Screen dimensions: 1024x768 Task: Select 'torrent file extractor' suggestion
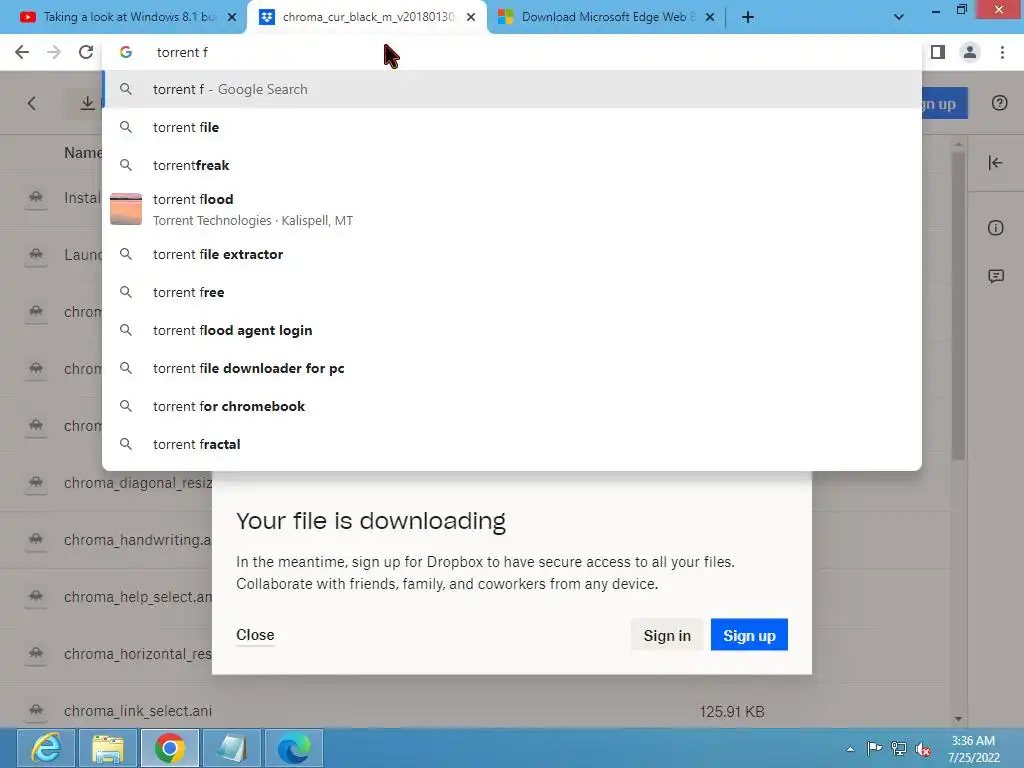click(x=512, y=255)
